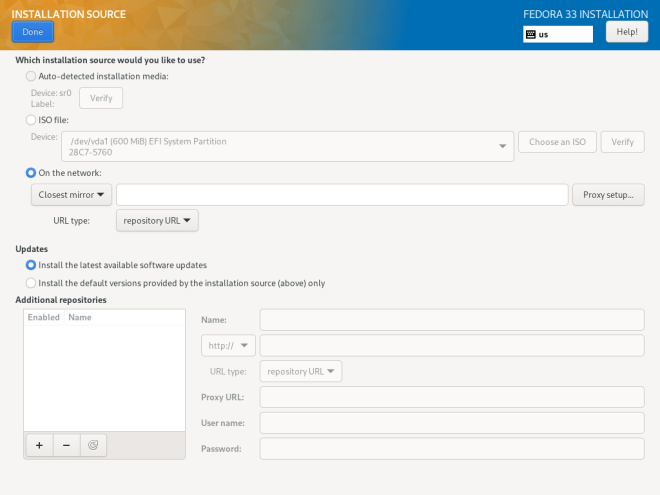Image resolution: width=660 pixels, height=495 pixels.
Task: Click the remove repository minus icon
Action: pyautogui.click(x=66, y=445)
